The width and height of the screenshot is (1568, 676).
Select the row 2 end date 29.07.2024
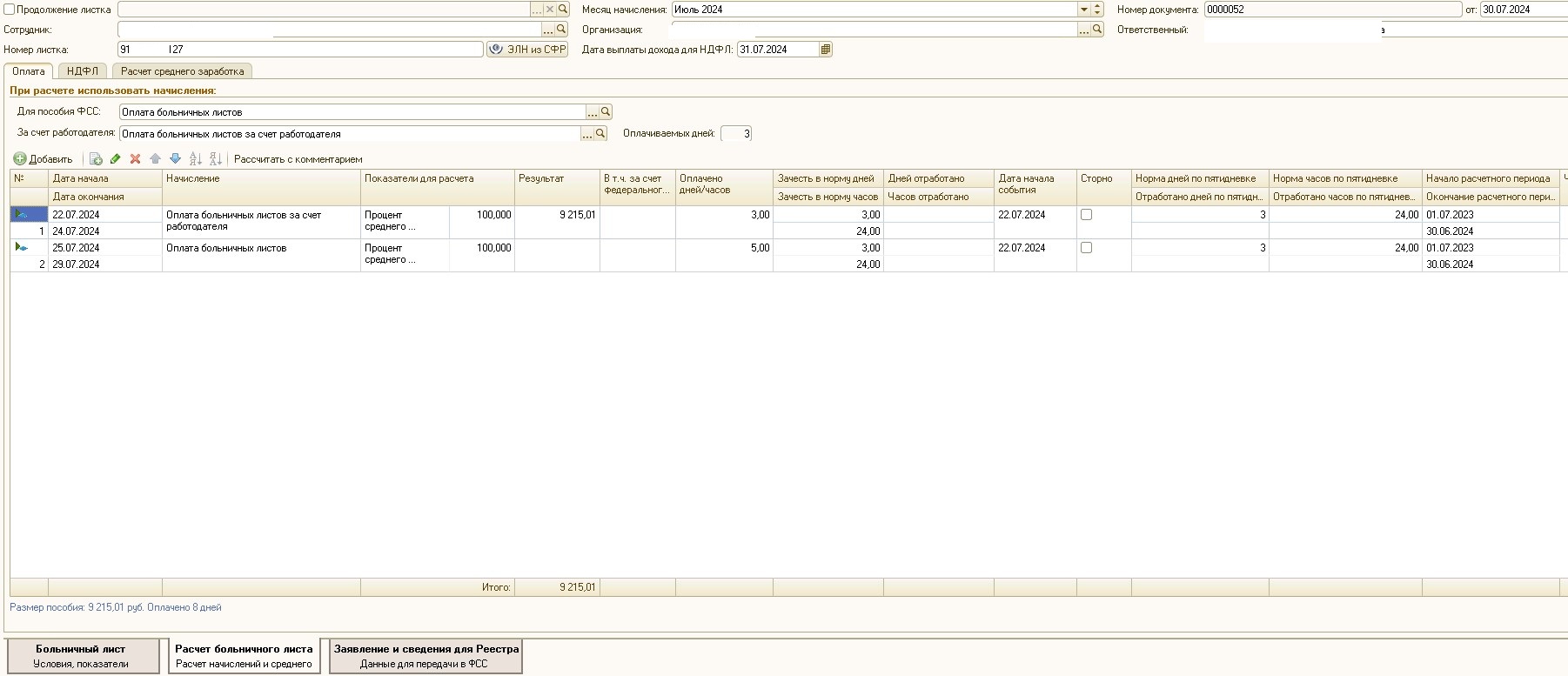coord(105,264)
